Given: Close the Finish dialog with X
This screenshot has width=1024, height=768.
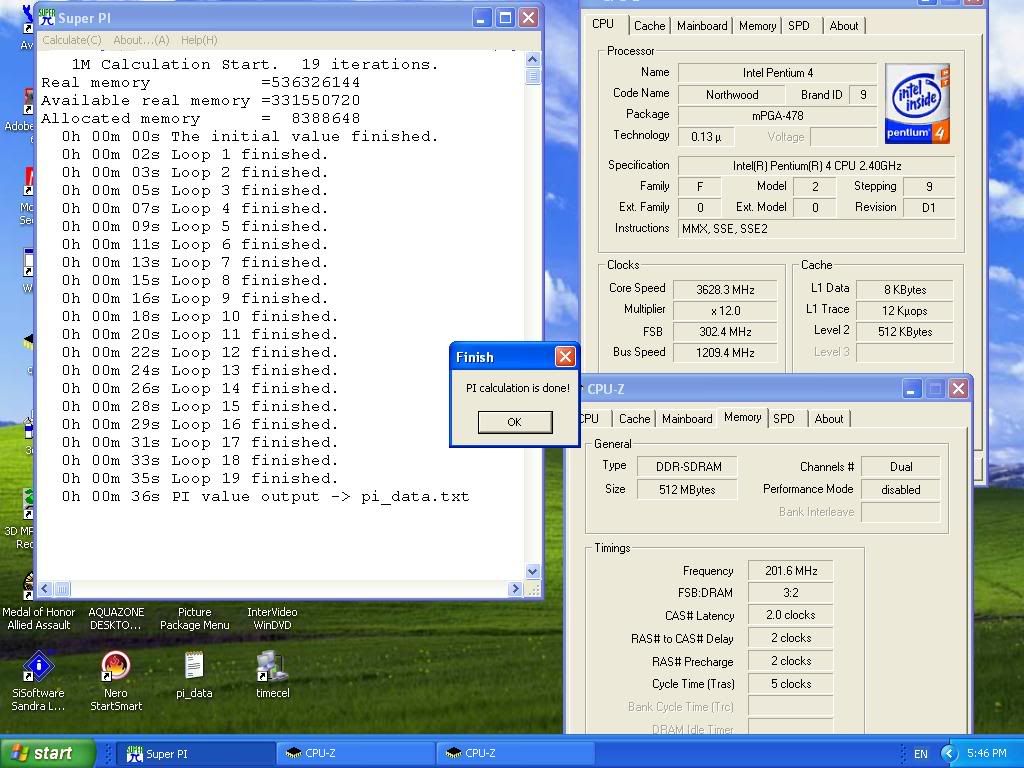Looking at the screenshot, I should tap(565, 357).
